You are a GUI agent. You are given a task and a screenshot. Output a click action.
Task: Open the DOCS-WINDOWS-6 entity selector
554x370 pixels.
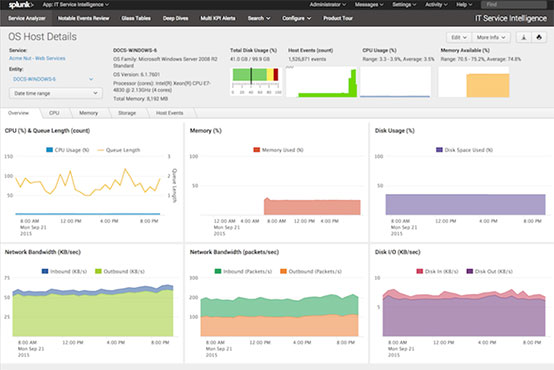(53, 79)
